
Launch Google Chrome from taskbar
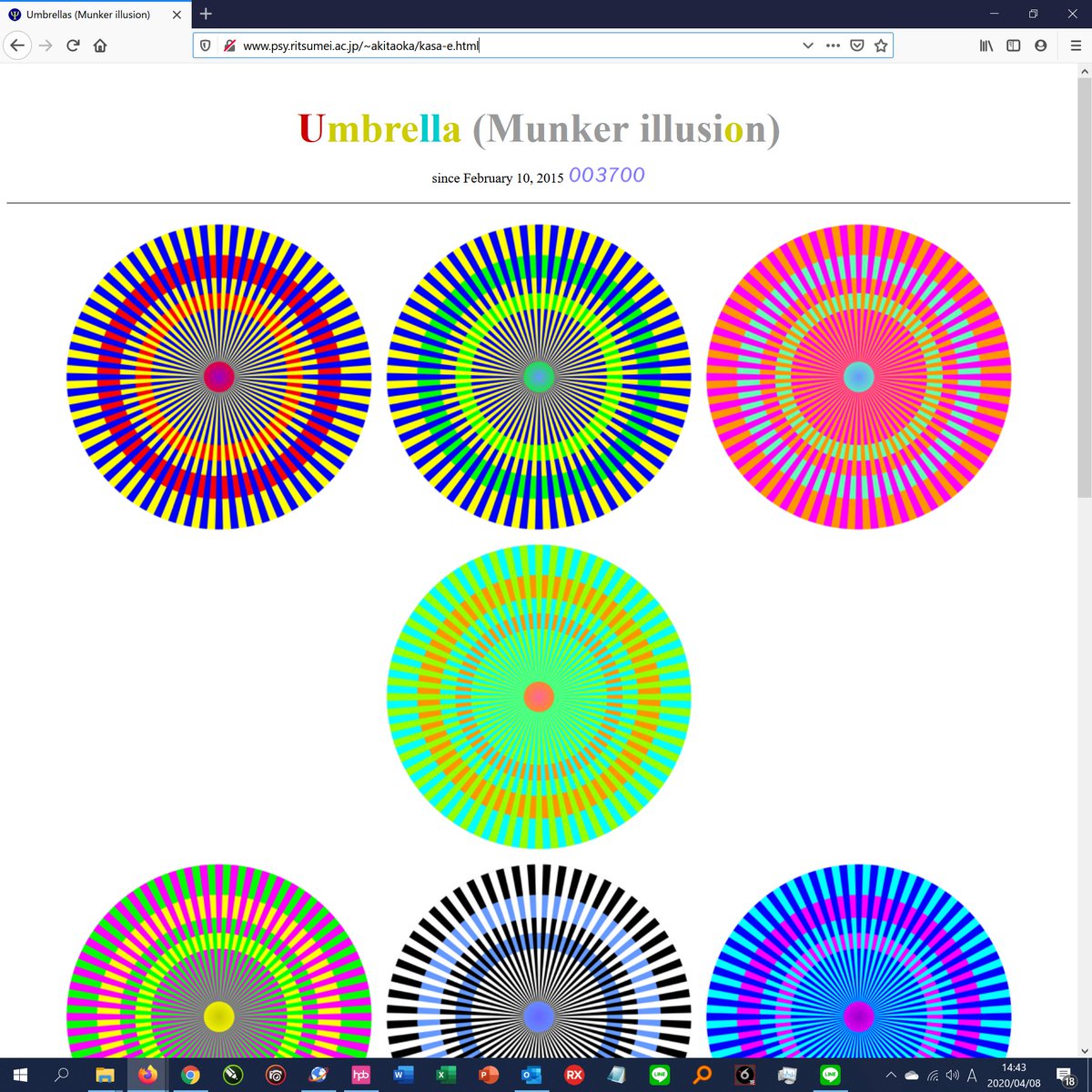pos(190,1075)
